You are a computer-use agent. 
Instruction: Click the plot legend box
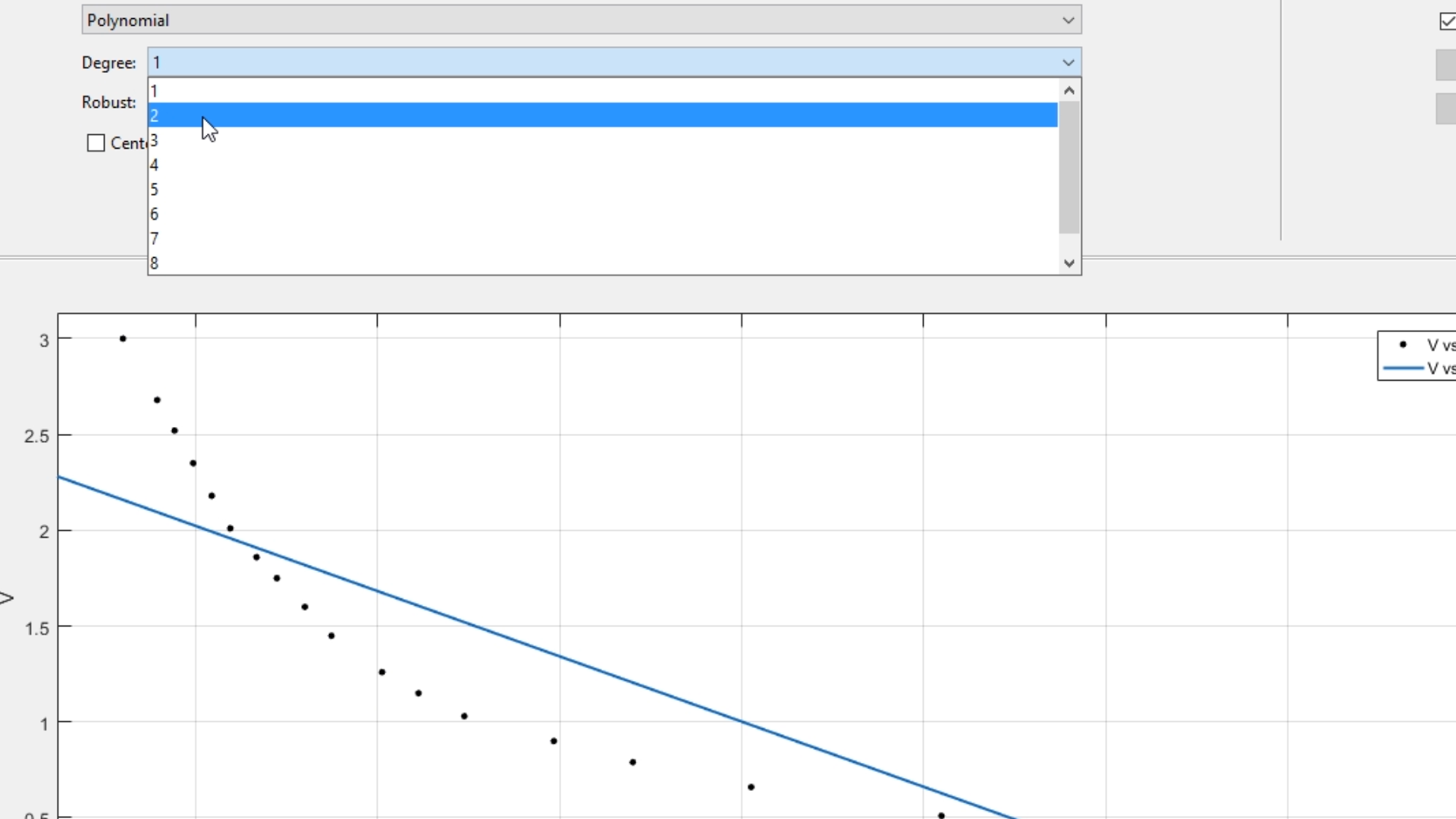1416,356
